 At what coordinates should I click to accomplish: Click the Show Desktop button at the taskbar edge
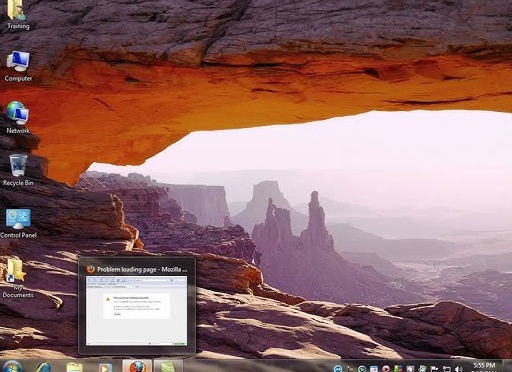(507, 366)
